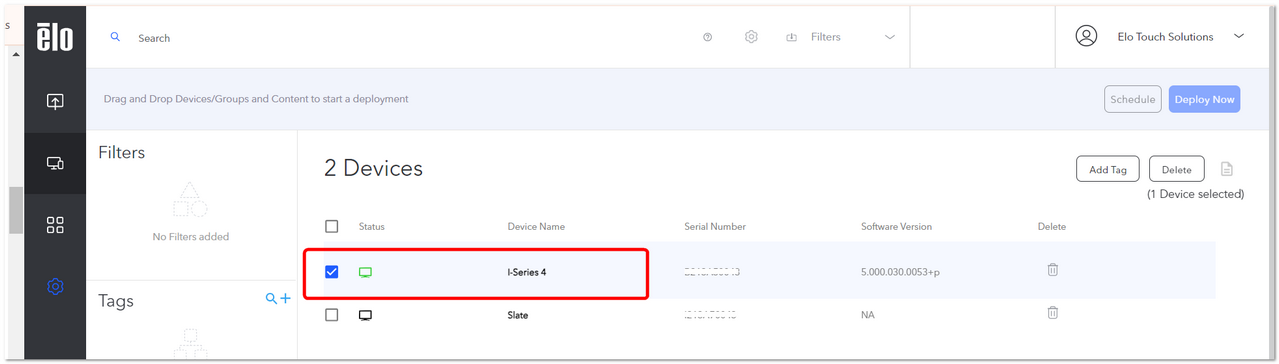Delete I-Series 4 via trash icon
The height and width of the screenshot is (364, 1279).
coord(1053,270)
